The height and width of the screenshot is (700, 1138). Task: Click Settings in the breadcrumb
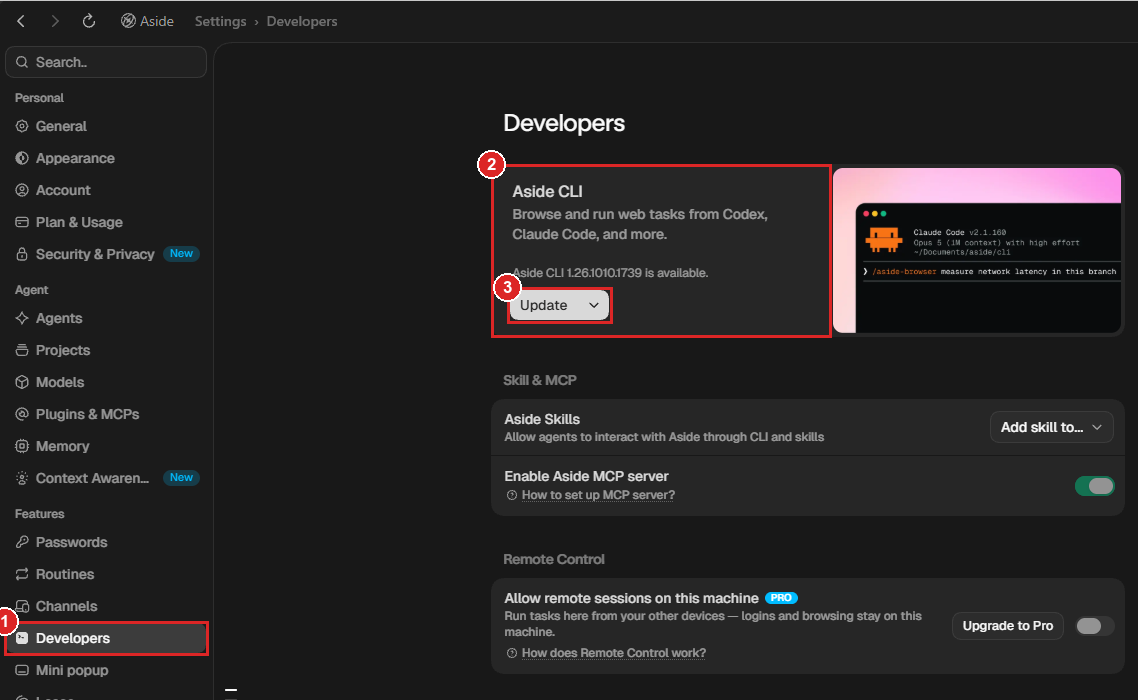pos(220,21)
